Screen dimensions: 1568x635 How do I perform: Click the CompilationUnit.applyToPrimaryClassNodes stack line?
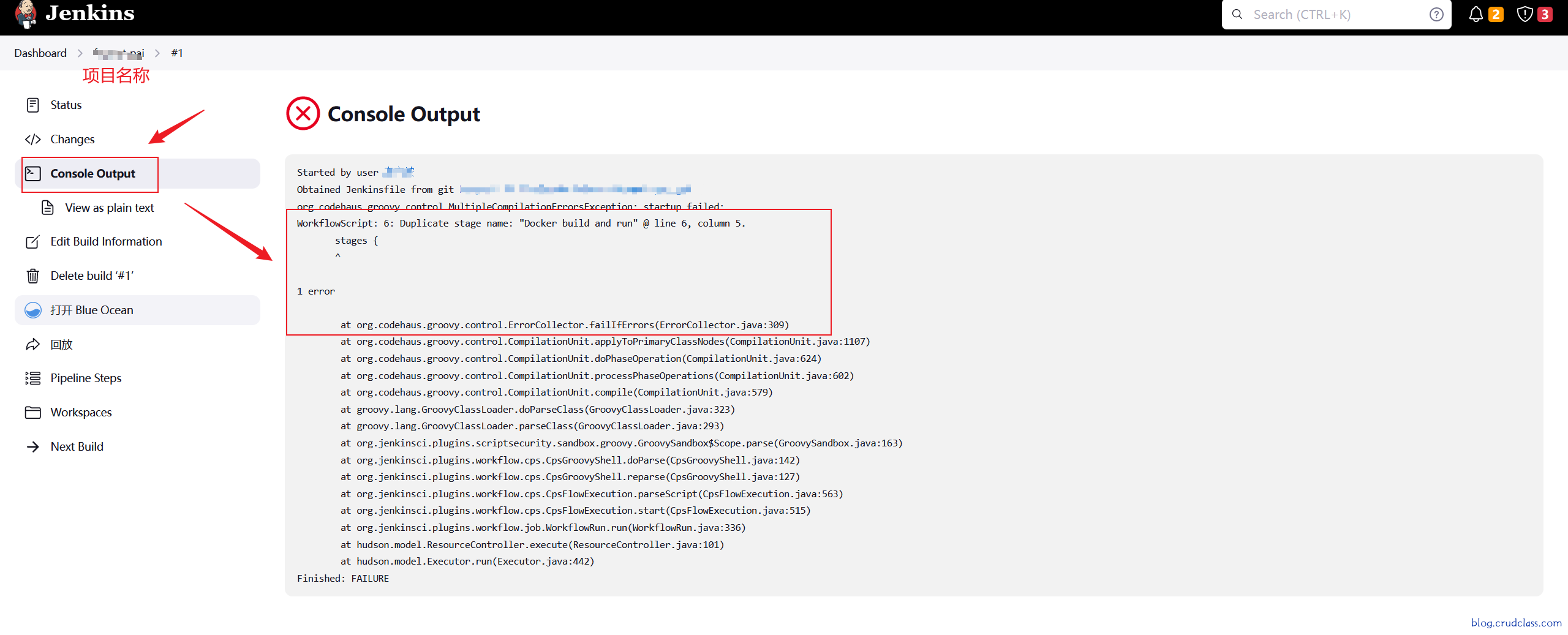605,342
